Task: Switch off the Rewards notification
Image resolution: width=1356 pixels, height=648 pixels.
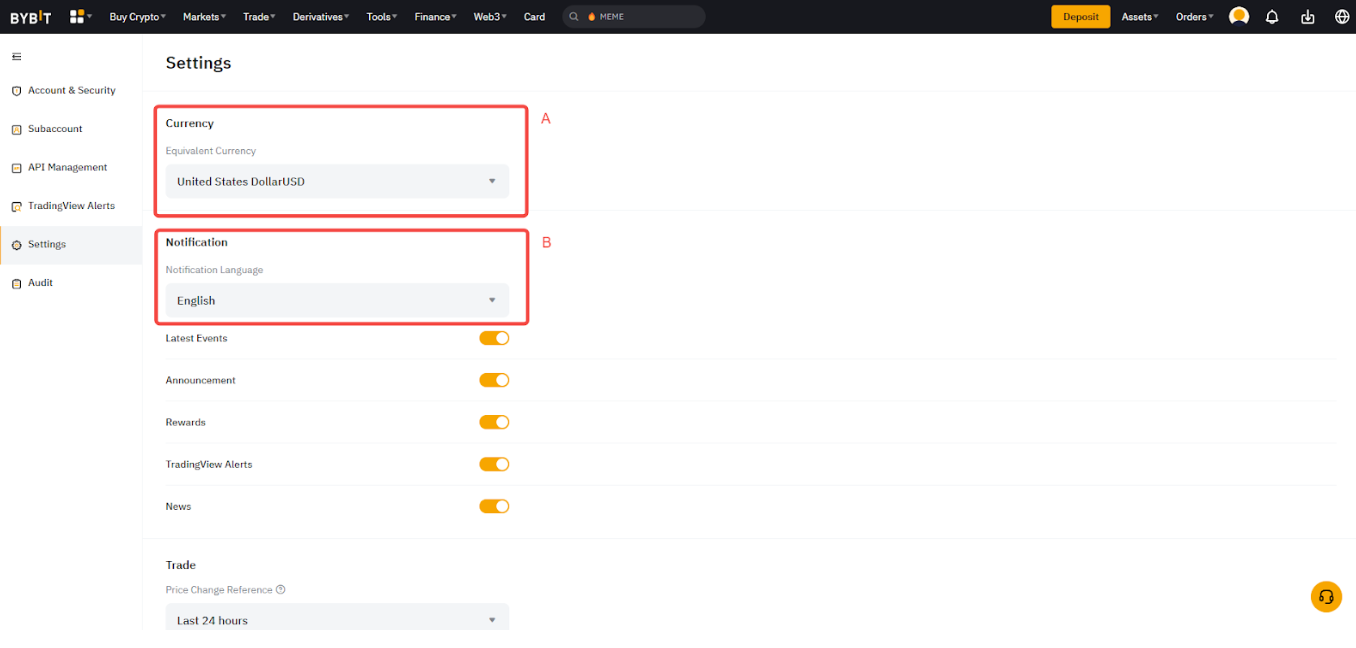Action: pos(494,422)
